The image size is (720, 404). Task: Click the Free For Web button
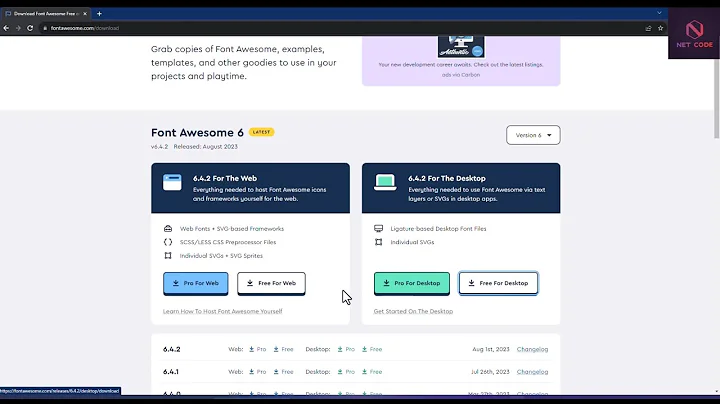(x=271, y=283)
